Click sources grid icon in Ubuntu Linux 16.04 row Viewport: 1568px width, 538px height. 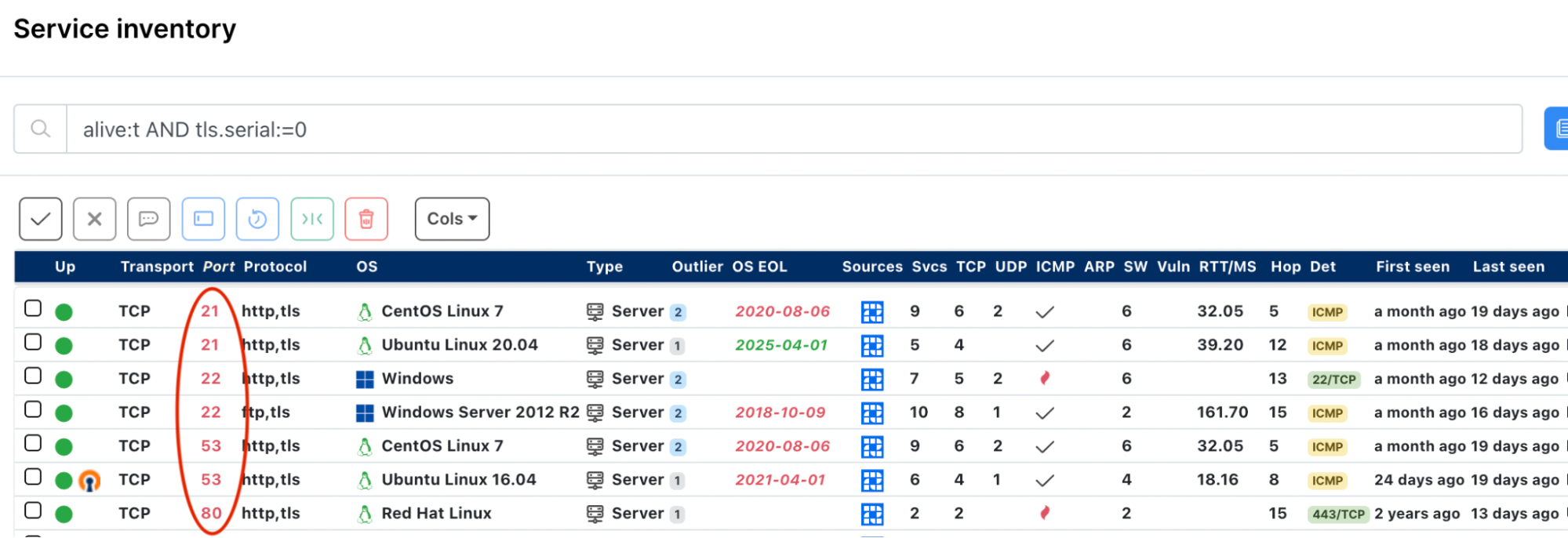[872, 481]
